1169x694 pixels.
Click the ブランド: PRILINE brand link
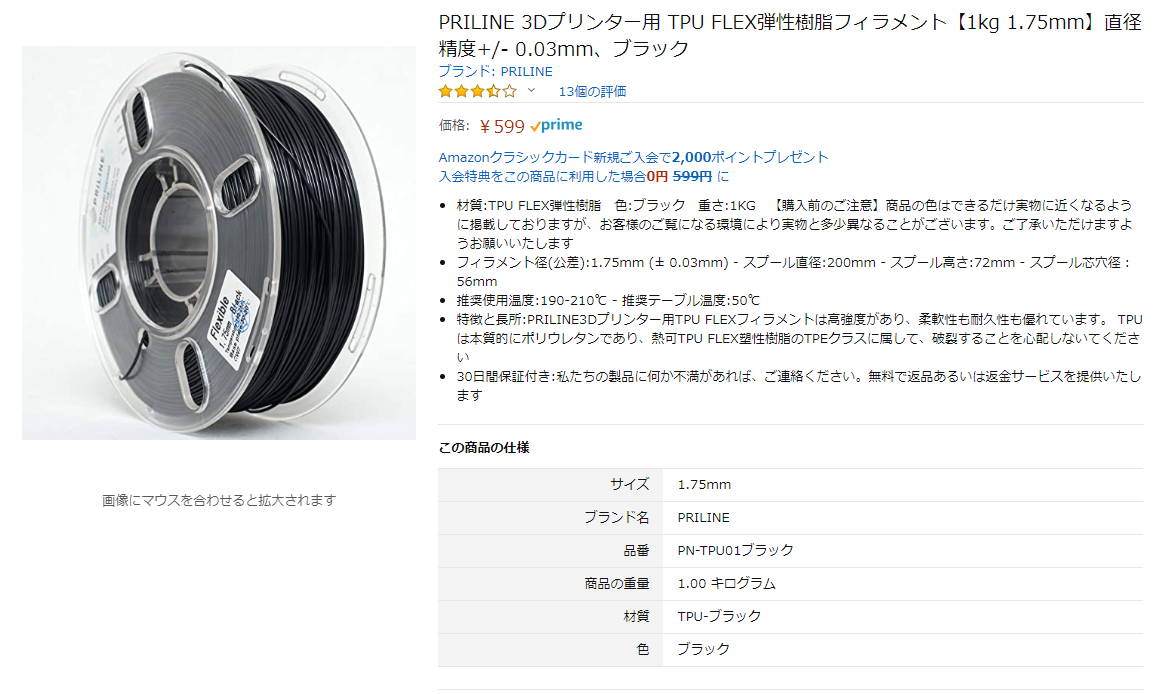coord(495,72)
